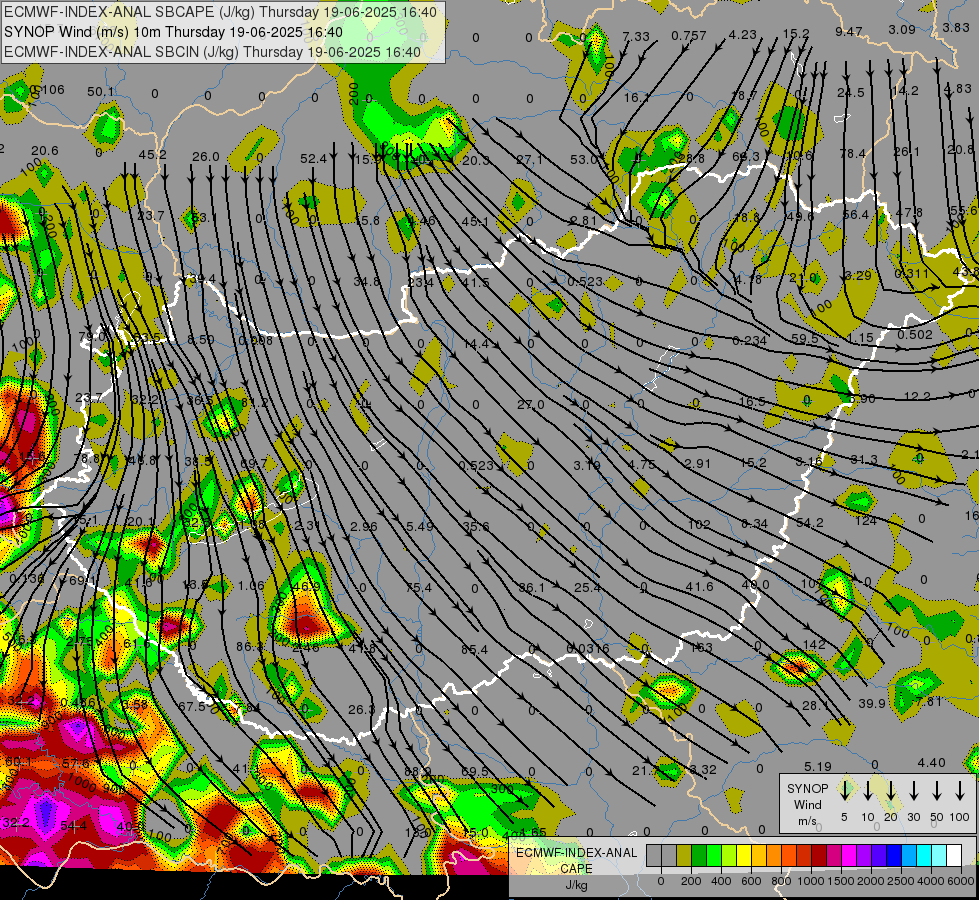Select the yellow CAPE legend swatch
The height and width of the screenshot is (900, 979).
[x=744, y=856]
